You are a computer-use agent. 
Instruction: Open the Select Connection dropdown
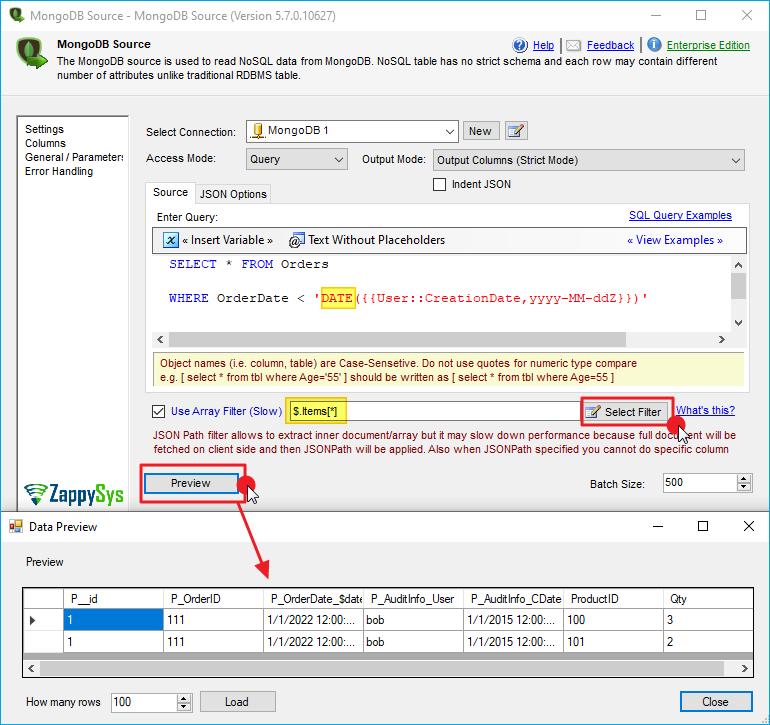(x=449, y=131)
